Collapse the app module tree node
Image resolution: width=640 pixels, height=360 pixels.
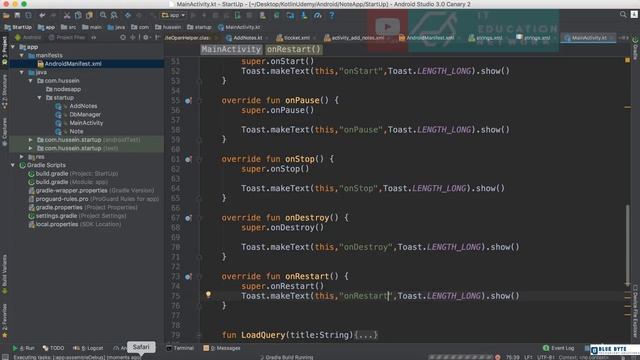click(x=13, y=47)
